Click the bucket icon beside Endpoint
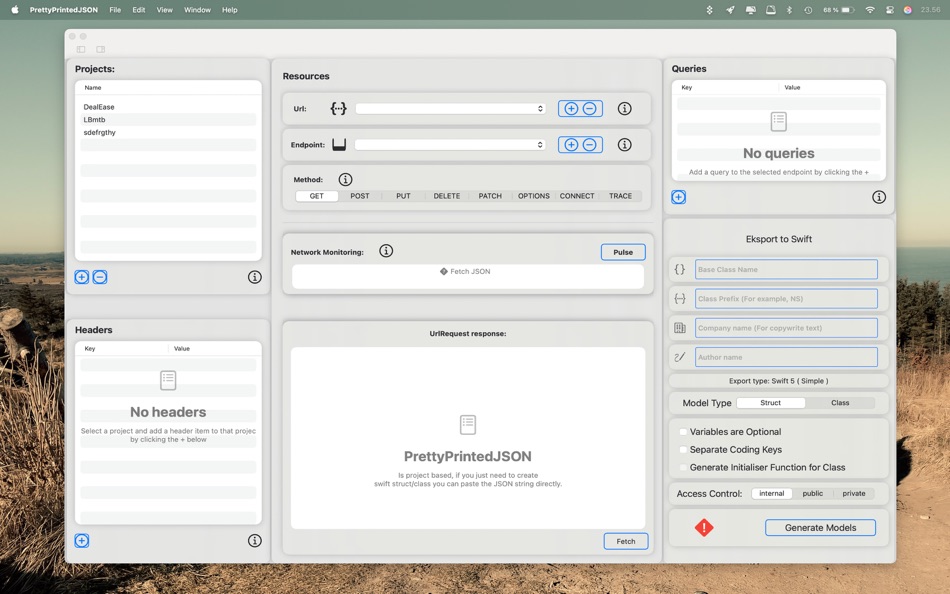 [x=339, y=144]
